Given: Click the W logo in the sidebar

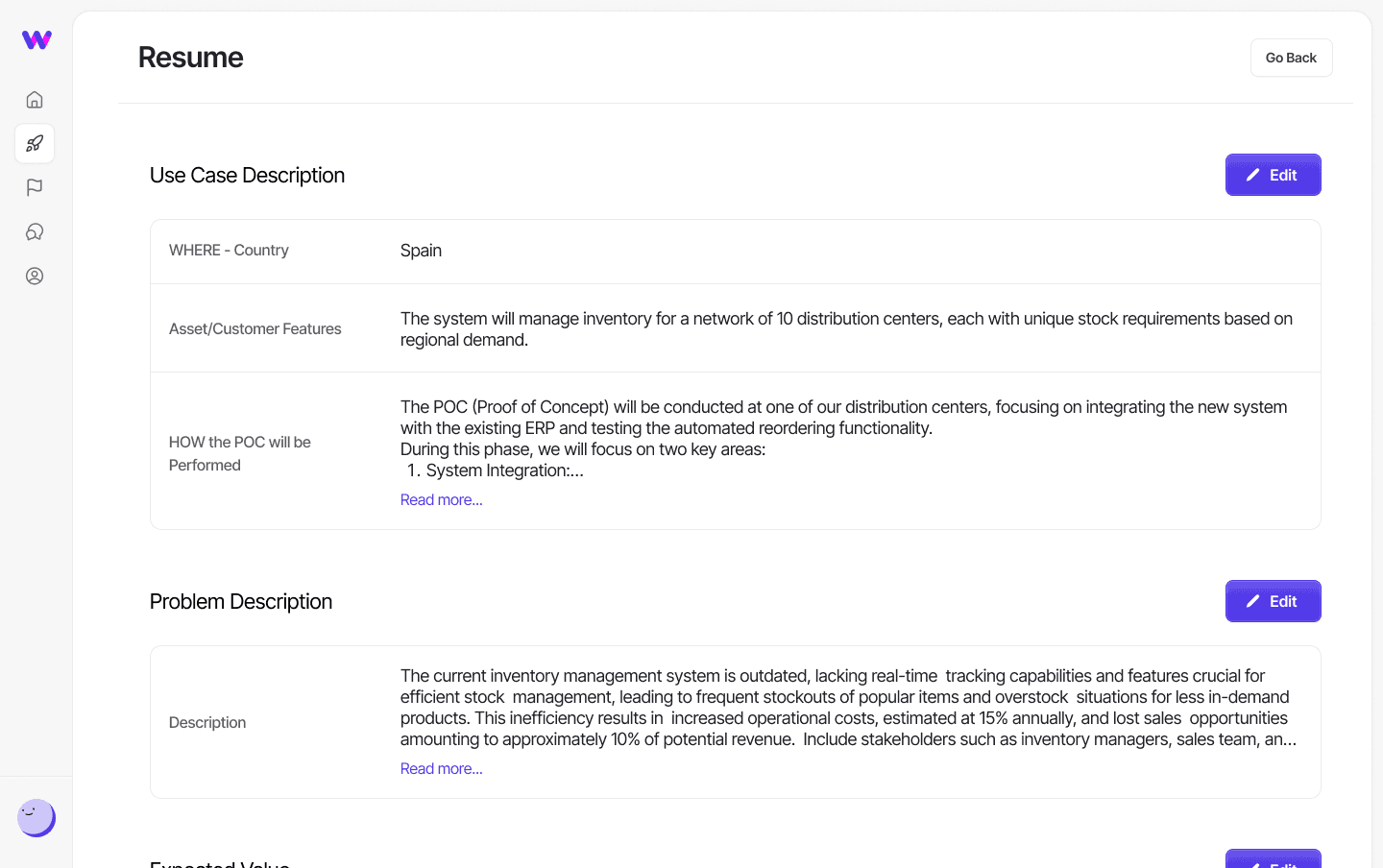Looking at the screenshot, I should click(36, 39).
